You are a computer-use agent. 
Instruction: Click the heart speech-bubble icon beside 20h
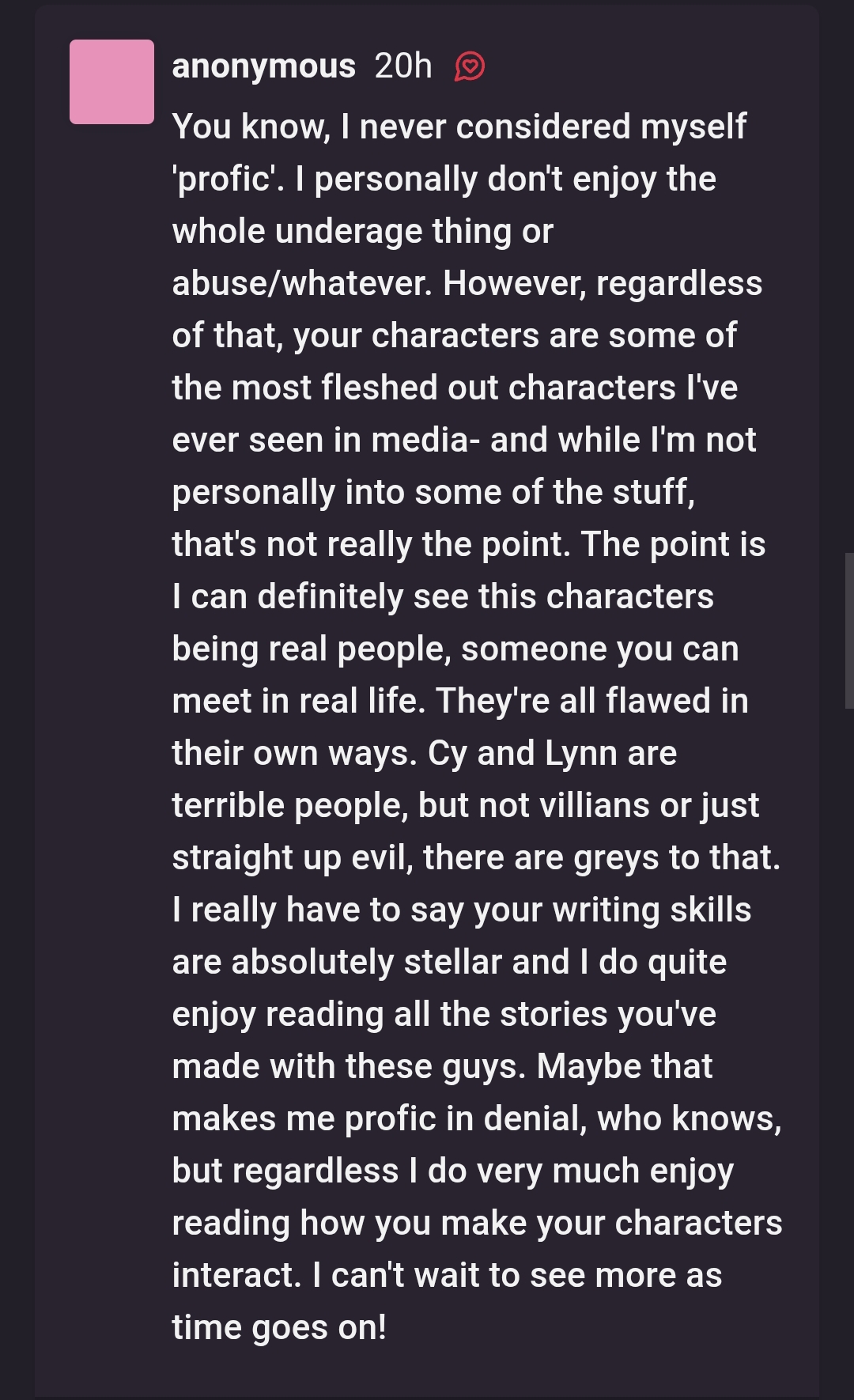pos(470,66)
